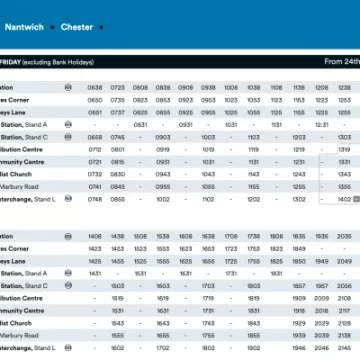Click the 2056 Stand C time
360x360 pixels.
(x=344, y=286)
